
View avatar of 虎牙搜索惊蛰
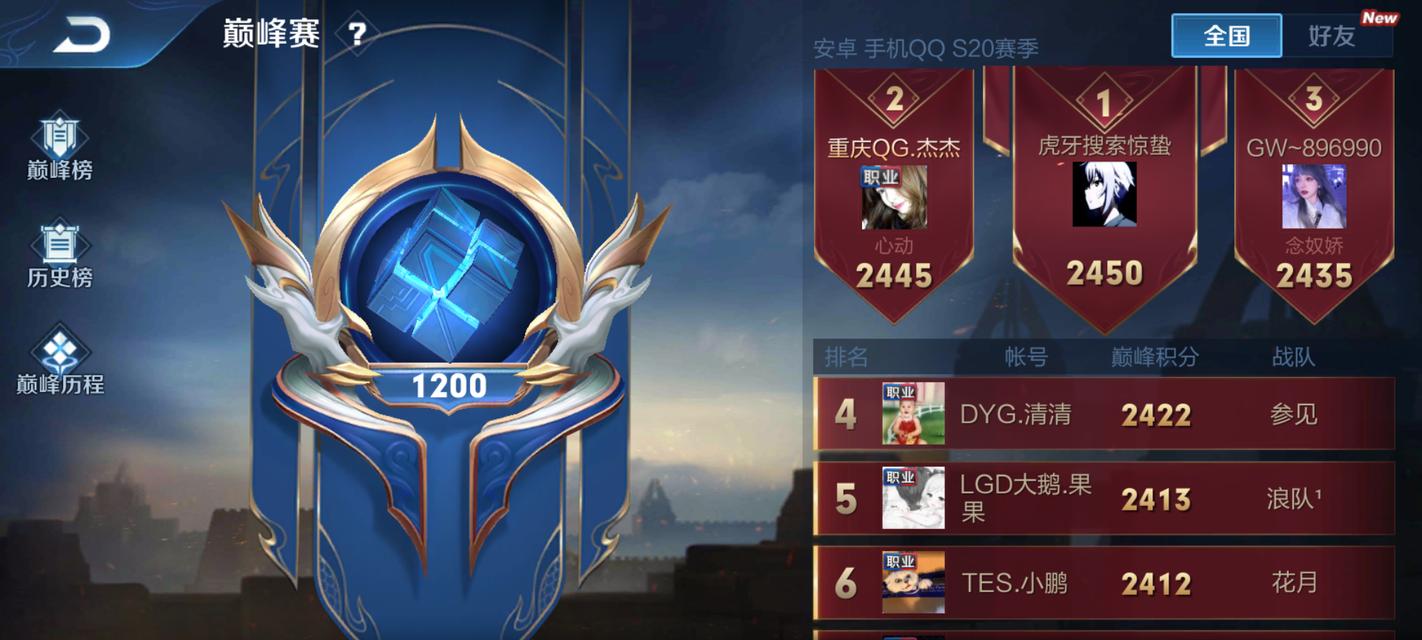click(1104, 194)
